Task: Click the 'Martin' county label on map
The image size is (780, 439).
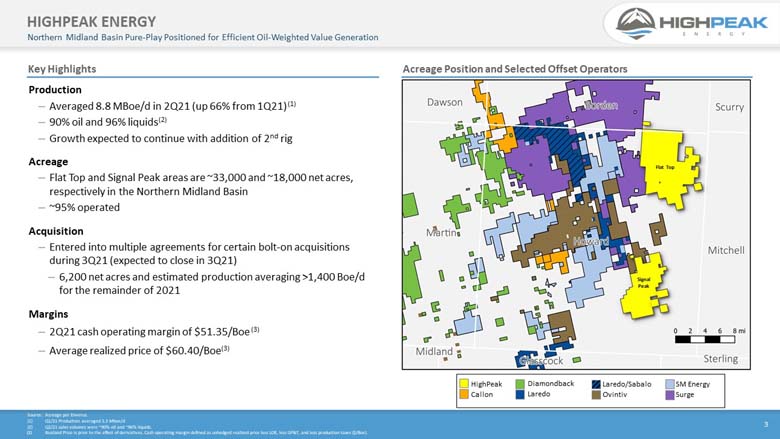Action: point(442,232)
